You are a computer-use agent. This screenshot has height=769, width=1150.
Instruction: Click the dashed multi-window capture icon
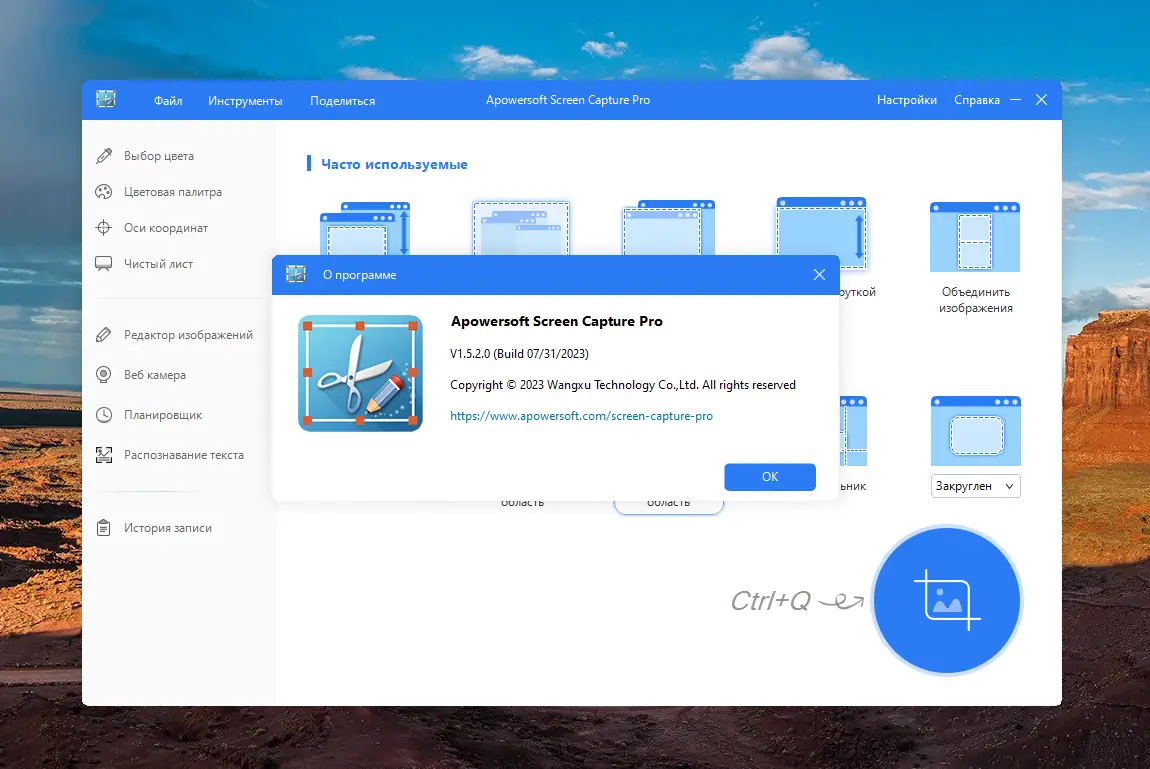521,228
